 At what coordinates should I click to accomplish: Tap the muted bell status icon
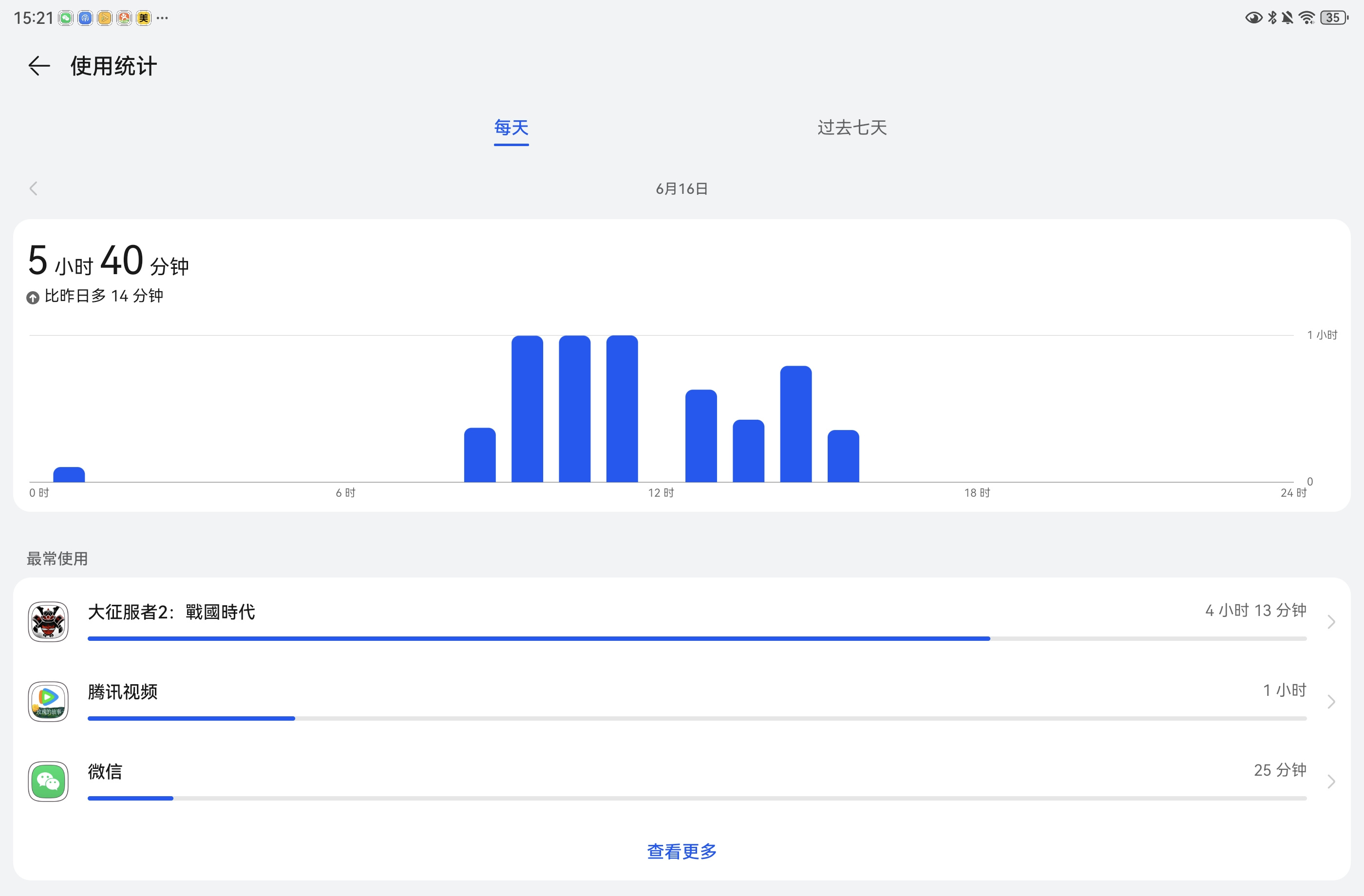tap(1287, 18)
